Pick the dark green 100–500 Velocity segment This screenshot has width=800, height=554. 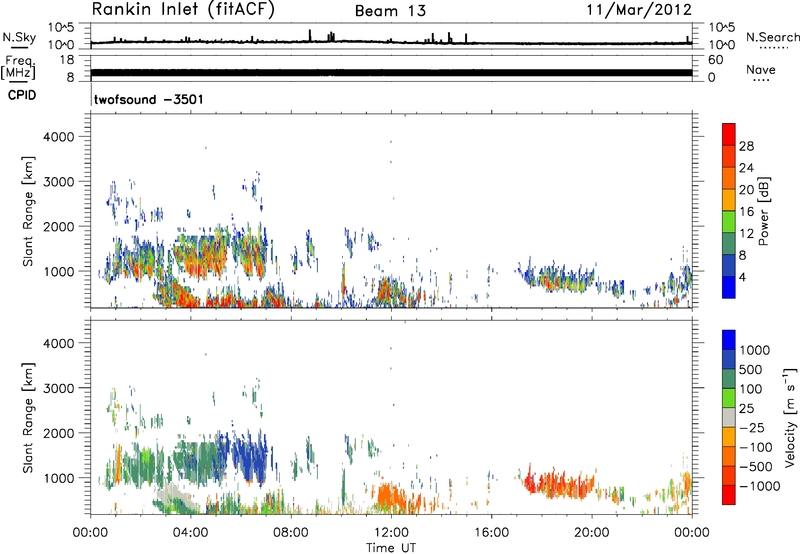[729, 379]
